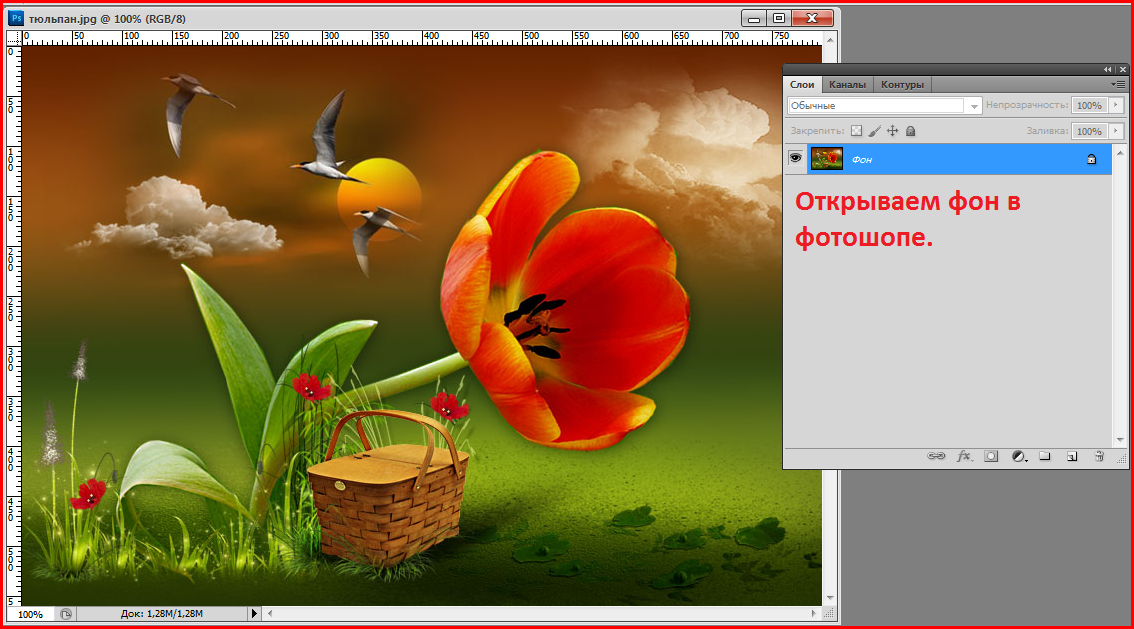The width and height of the screenshot is (1134, 629).
Task: Click the ruler origin corner box
Action: click(x=14, y=38)
